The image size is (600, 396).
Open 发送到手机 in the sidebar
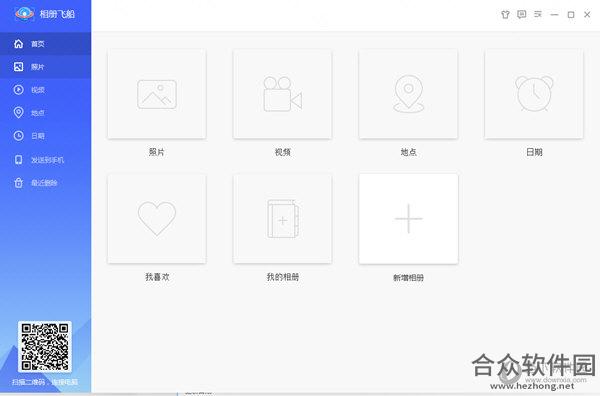click(x=45, y=160)
